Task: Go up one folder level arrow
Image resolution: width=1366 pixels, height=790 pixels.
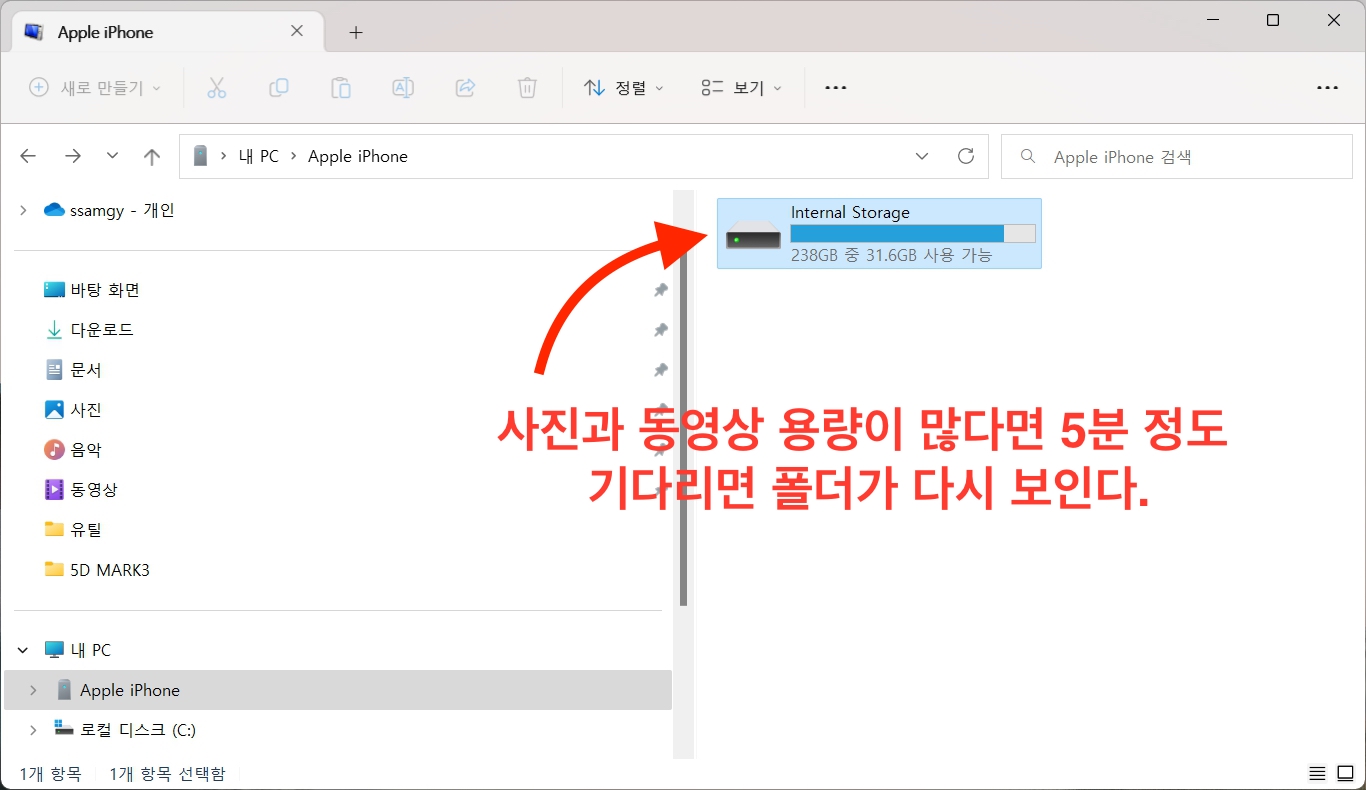Action: point(152,156)
